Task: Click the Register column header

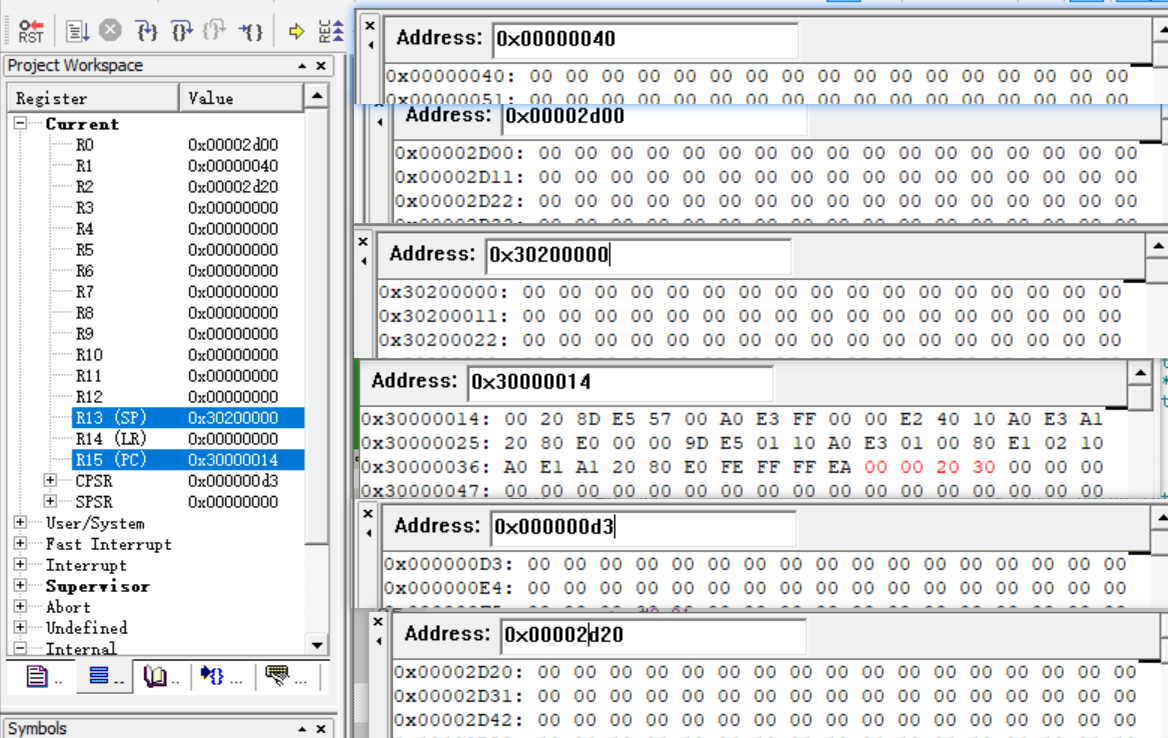Action: coord(94,98)
